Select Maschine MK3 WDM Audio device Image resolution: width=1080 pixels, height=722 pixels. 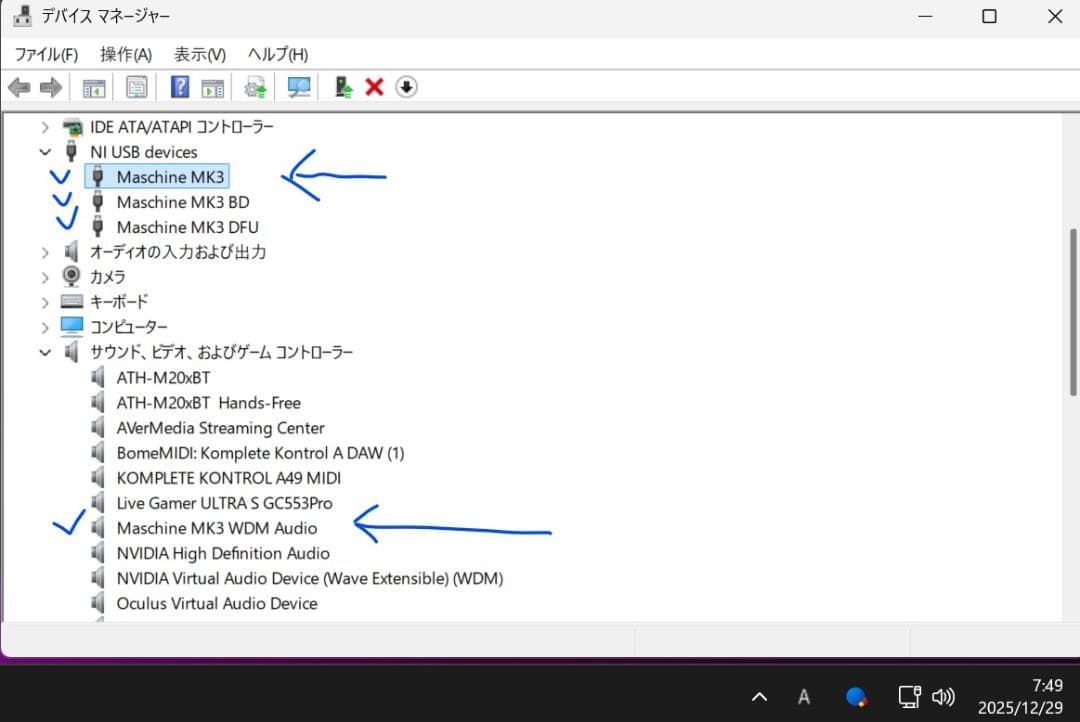click(x=216, y=528)
